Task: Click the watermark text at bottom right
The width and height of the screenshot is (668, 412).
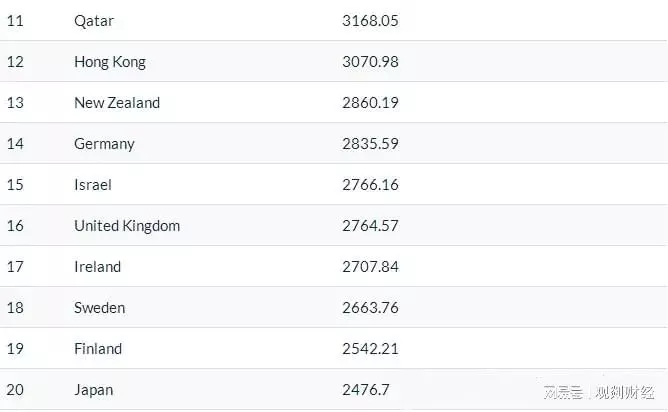Action: point(599,392)
